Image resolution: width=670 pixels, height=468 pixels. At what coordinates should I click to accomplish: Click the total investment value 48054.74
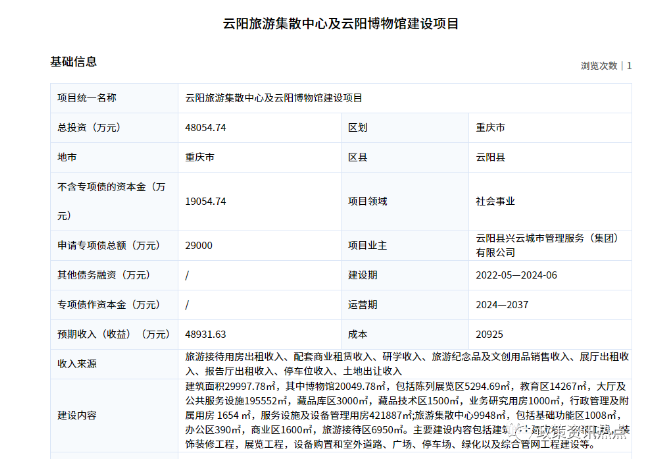pyautogui.click(x=206, y=128)
